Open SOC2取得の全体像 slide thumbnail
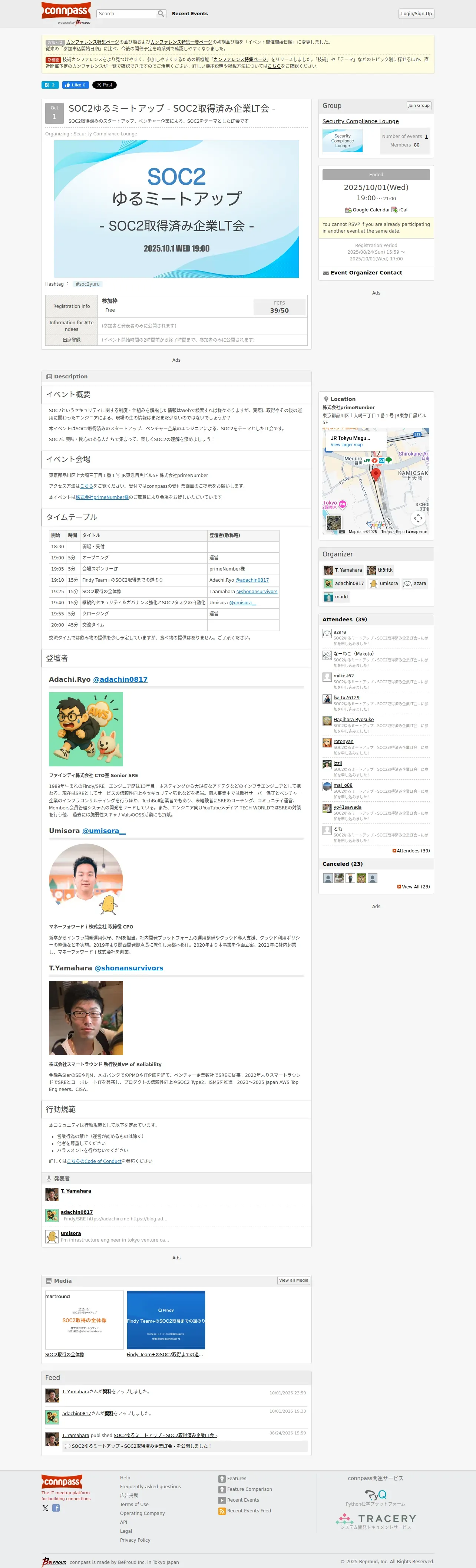The image size is (476, 1568). [x=85, y=1320]
